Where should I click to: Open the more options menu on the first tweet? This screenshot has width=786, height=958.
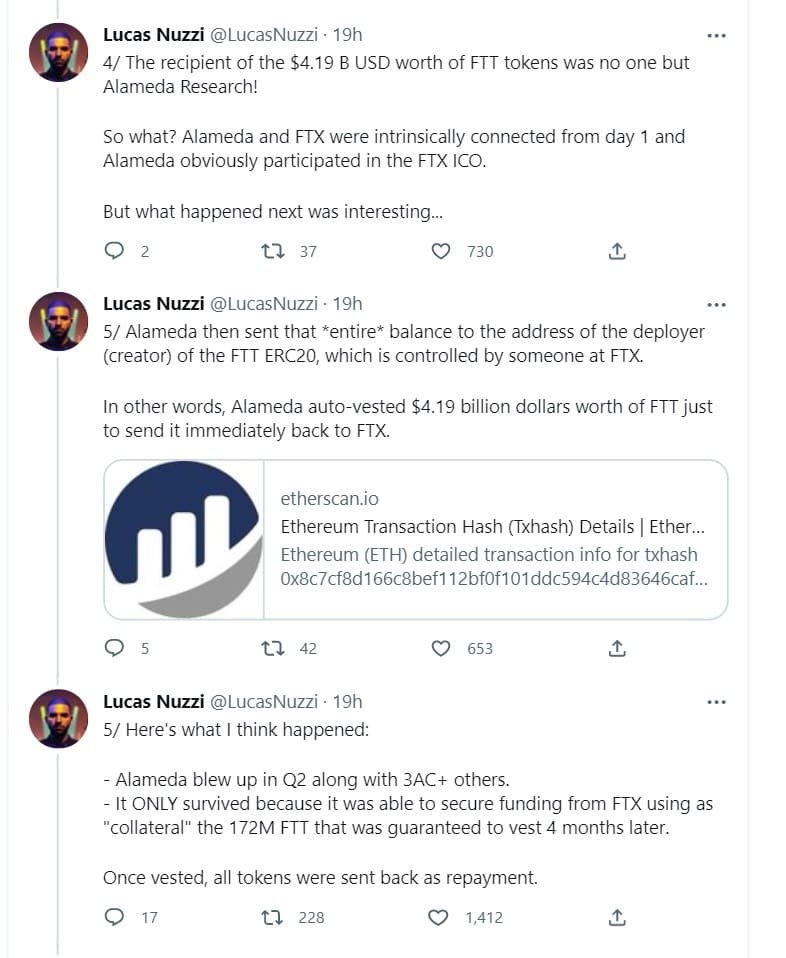[x=716, y=34]
